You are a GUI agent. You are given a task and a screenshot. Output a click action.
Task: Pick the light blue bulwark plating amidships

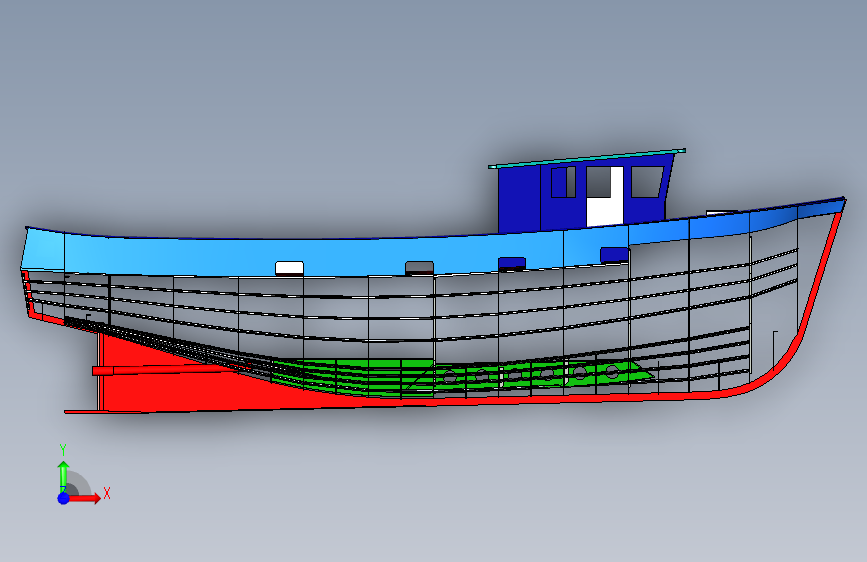(x=354, y=256)
